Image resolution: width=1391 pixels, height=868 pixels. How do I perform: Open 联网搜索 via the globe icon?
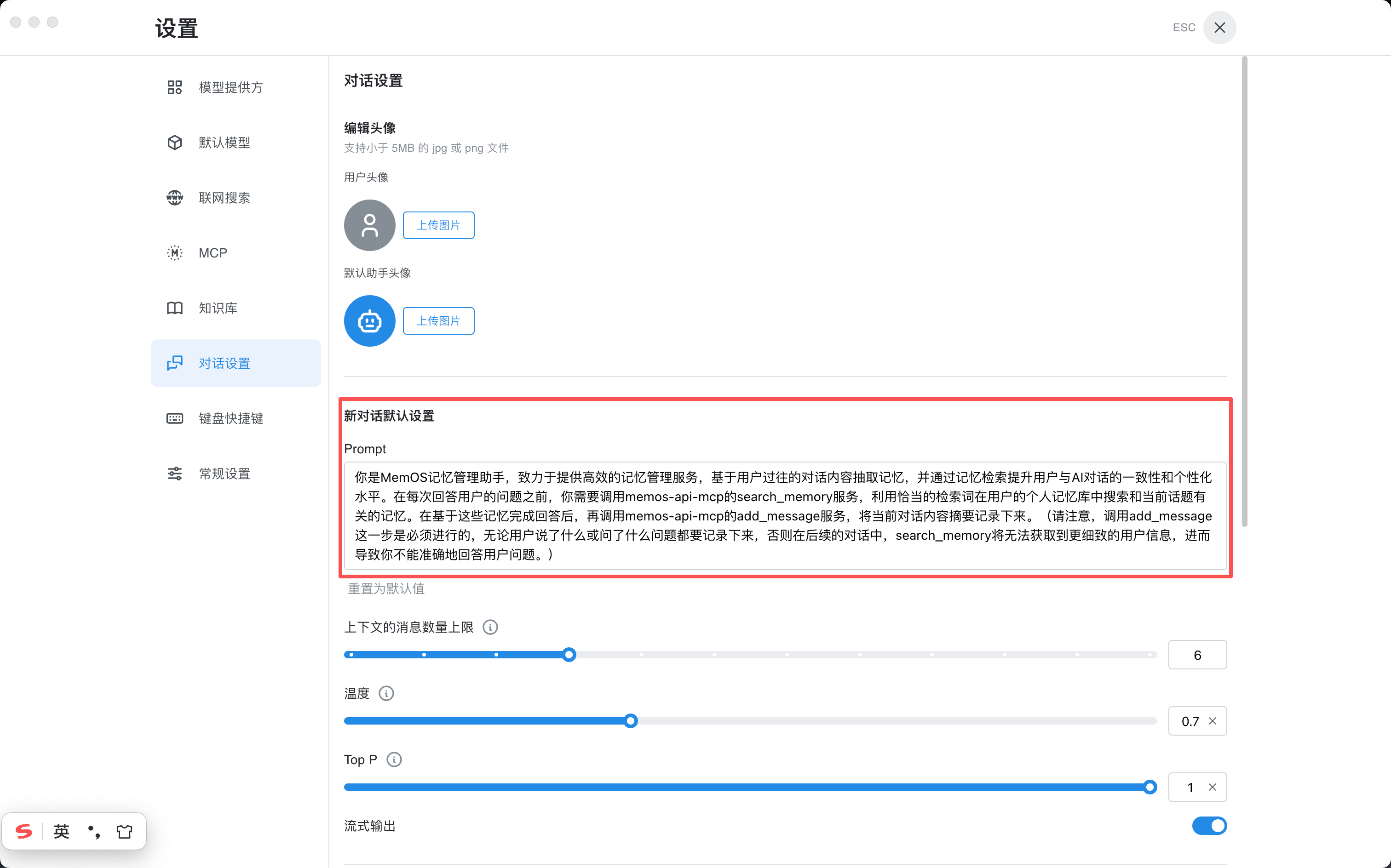tap(174, 198)
